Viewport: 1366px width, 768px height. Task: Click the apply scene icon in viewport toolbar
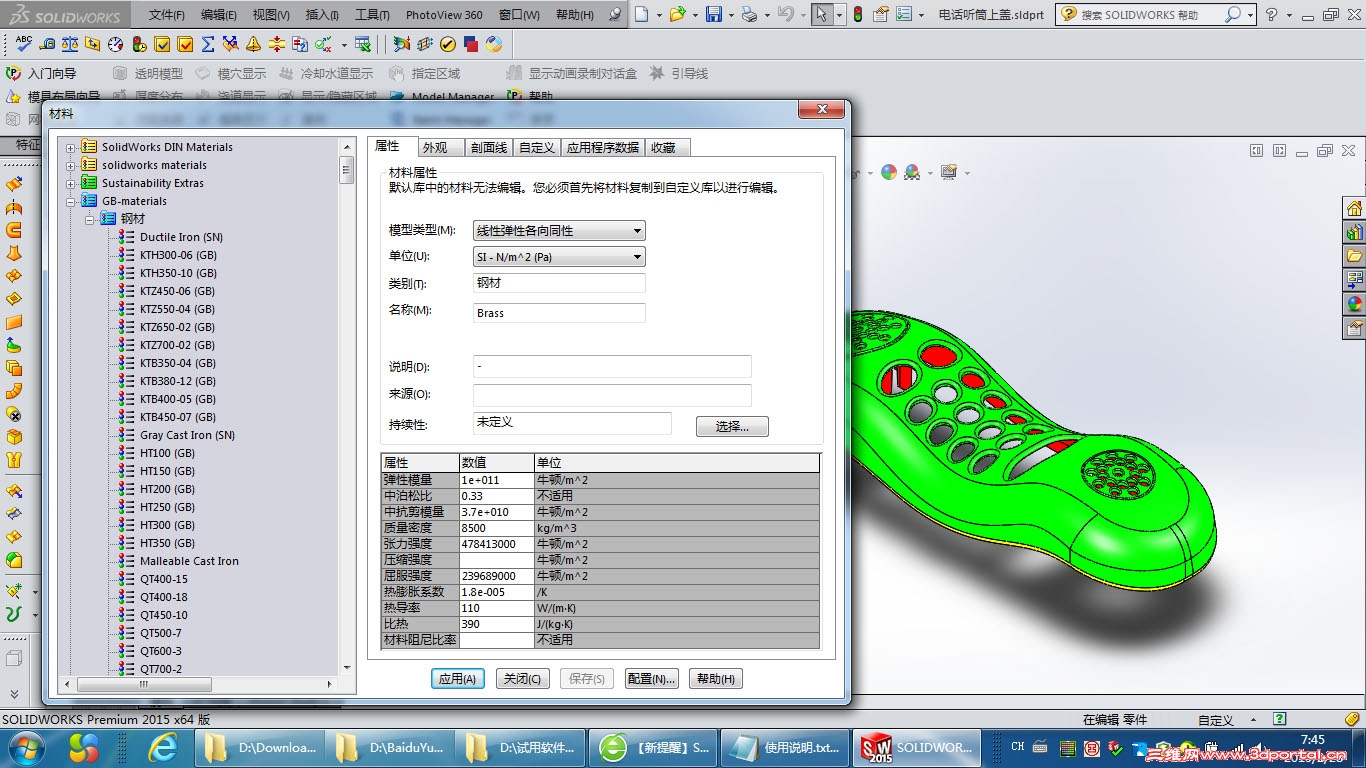[x=912, y=172]
